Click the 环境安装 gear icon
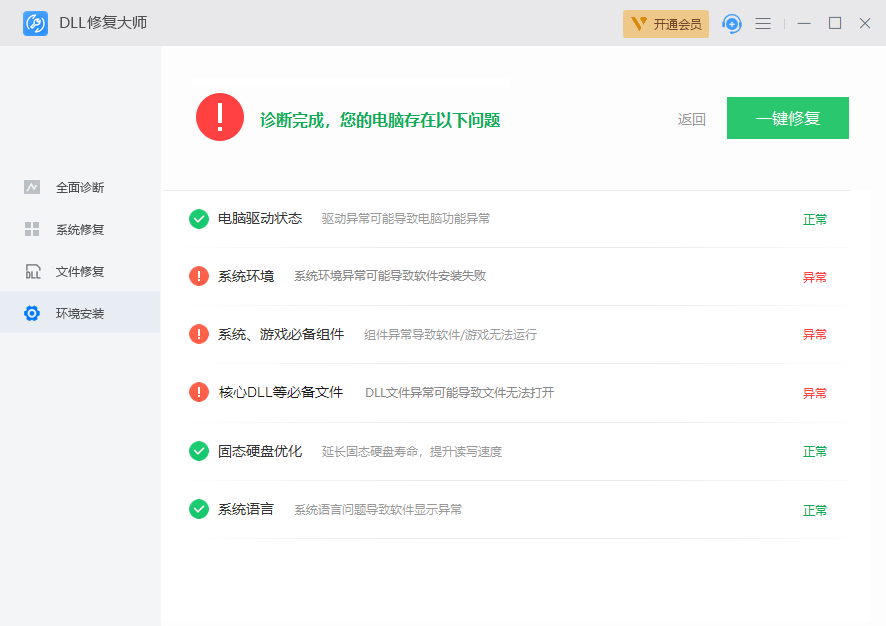Screen dimensions: 886x626 (x=32, y=313)
